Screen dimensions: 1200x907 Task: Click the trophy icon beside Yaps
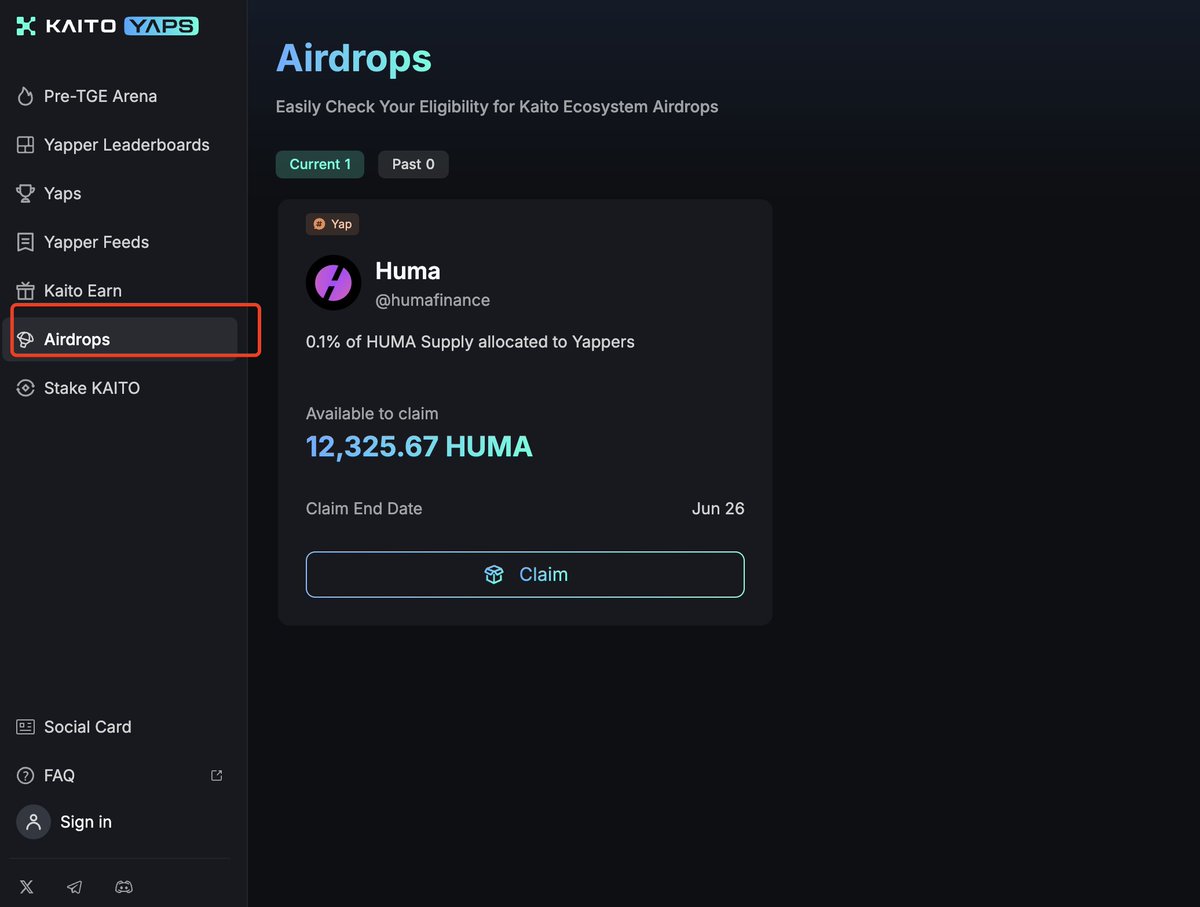click(x=26, y=193)
